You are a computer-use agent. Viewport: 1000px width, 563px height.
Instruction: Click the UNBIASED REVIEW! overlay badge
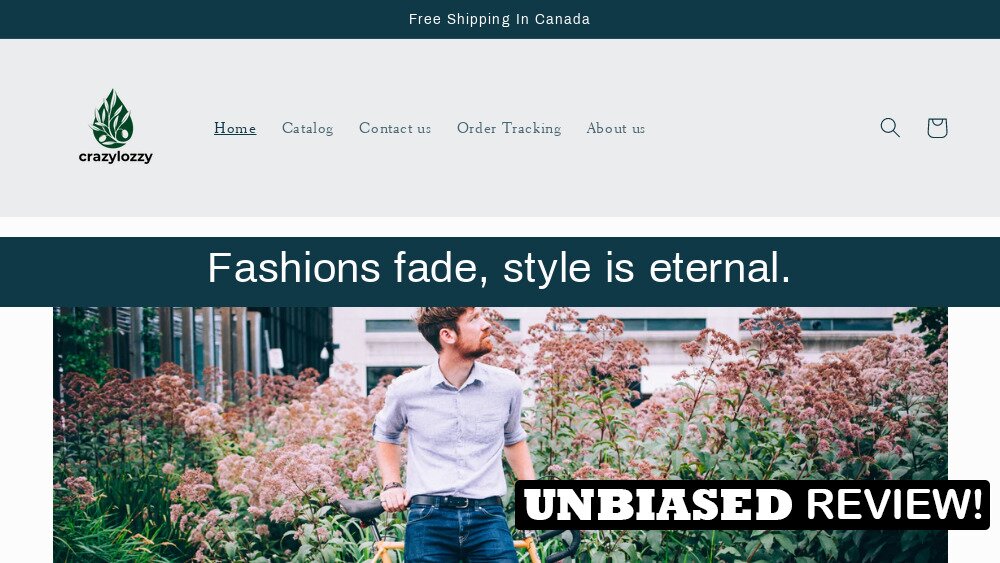coord(753,505)
